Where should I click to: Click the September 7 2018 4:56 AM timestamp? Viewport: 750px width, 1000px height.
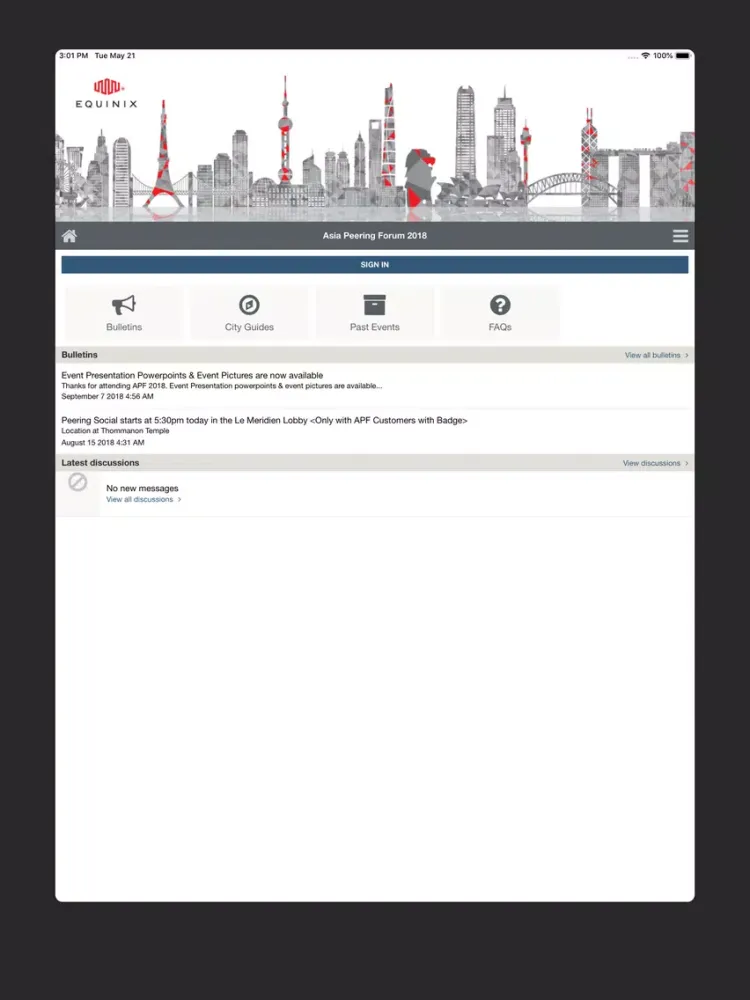click(107, 397)
